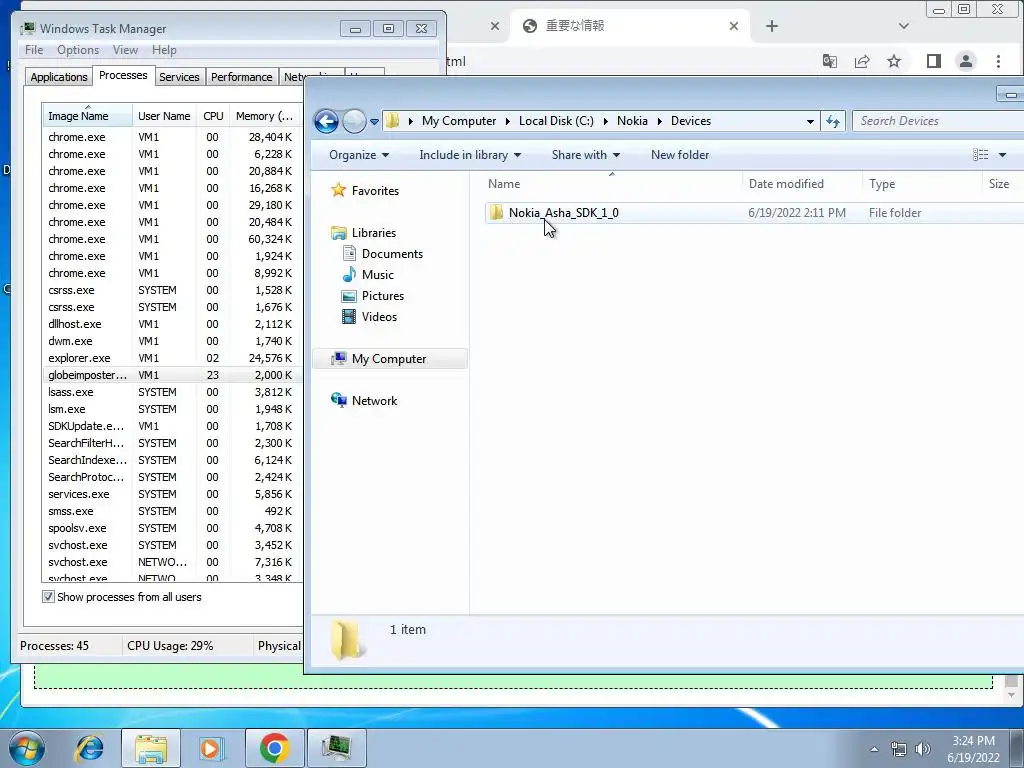The image size is (1024, 768).
Task: Open Task Manager Options menu
Action: tap(78, 50)
